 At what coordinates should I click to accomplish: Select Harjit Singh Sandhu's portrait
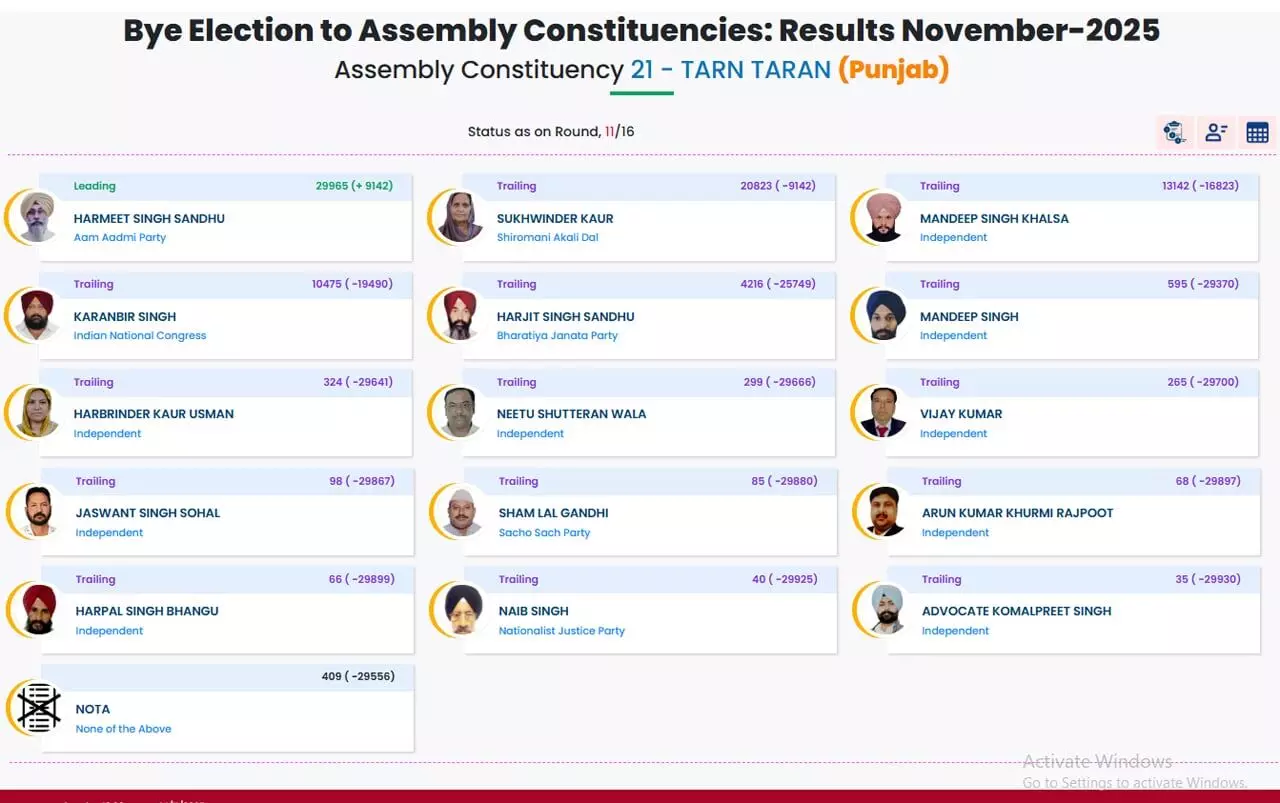click(461, 315)
